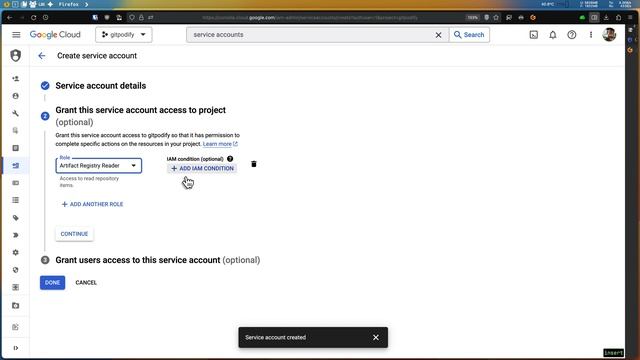640x360 pixels.
Task: Click the browser reload button
Action: click(33, 18)
